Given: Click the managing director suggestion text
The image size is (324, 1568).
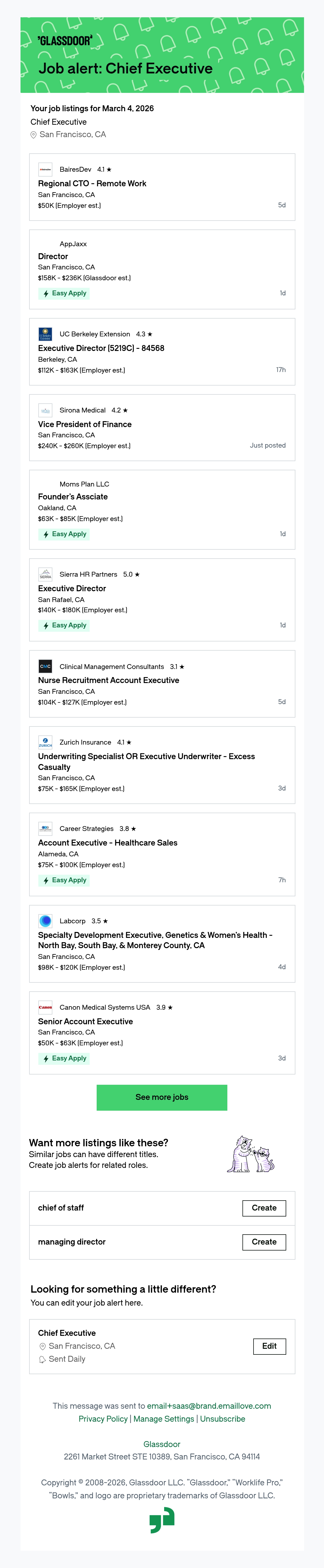Looking at the screenshot, I should (72, 1242).
